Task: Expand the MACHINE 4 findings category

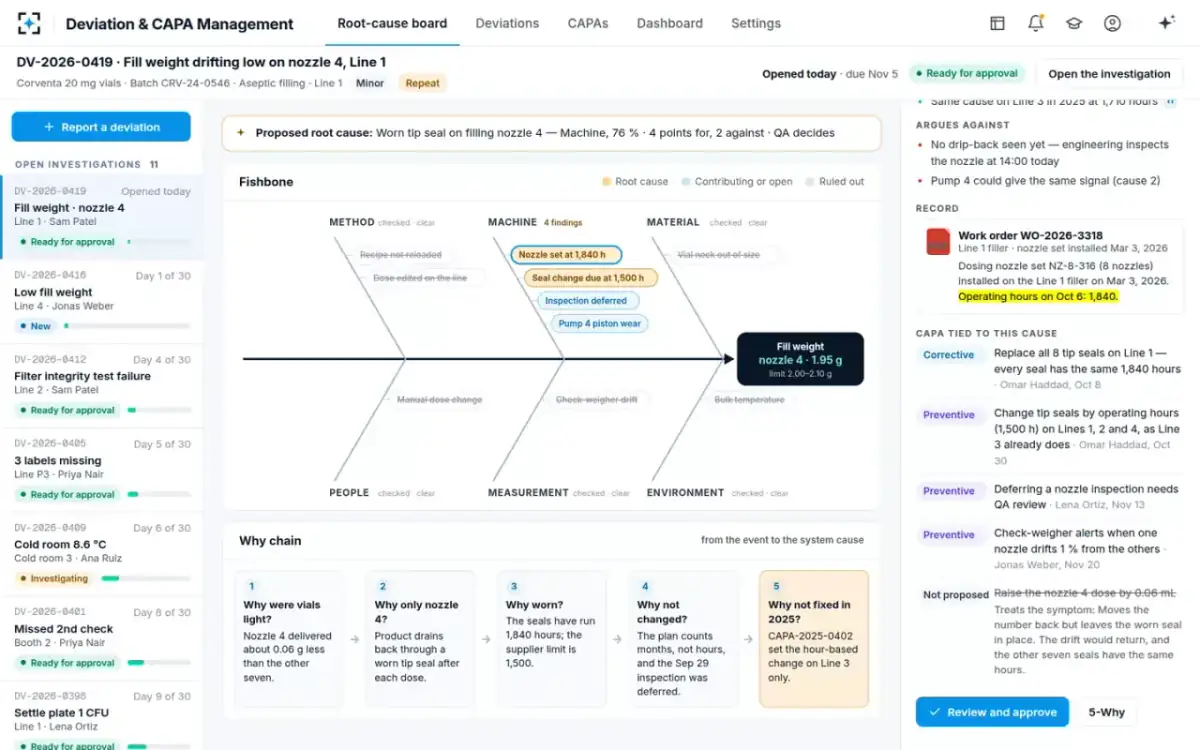Action: coord(535,222)
